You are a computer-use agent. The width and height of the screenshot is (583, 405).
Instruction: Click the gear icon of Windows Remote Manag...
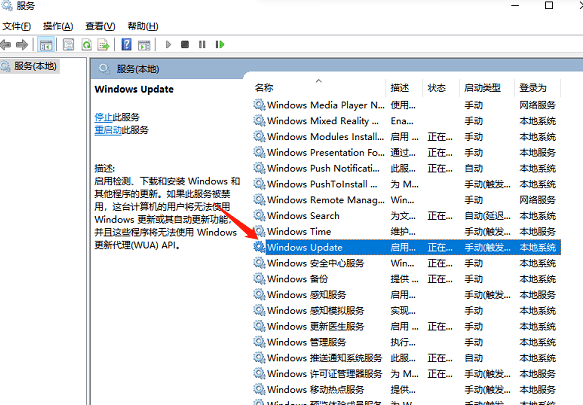click(x=259, y=200)
